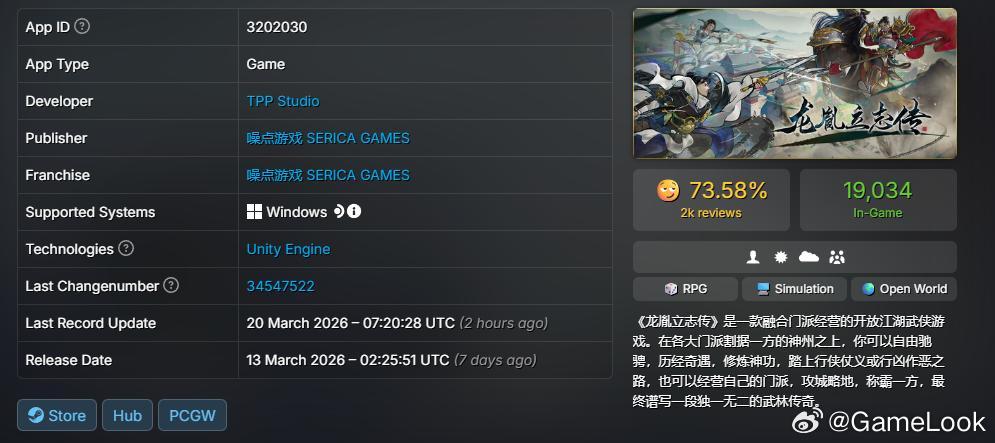The image size is (995, 443).
Task: Open the Store button with Steam logo
Action: click(x=57, y=415)
